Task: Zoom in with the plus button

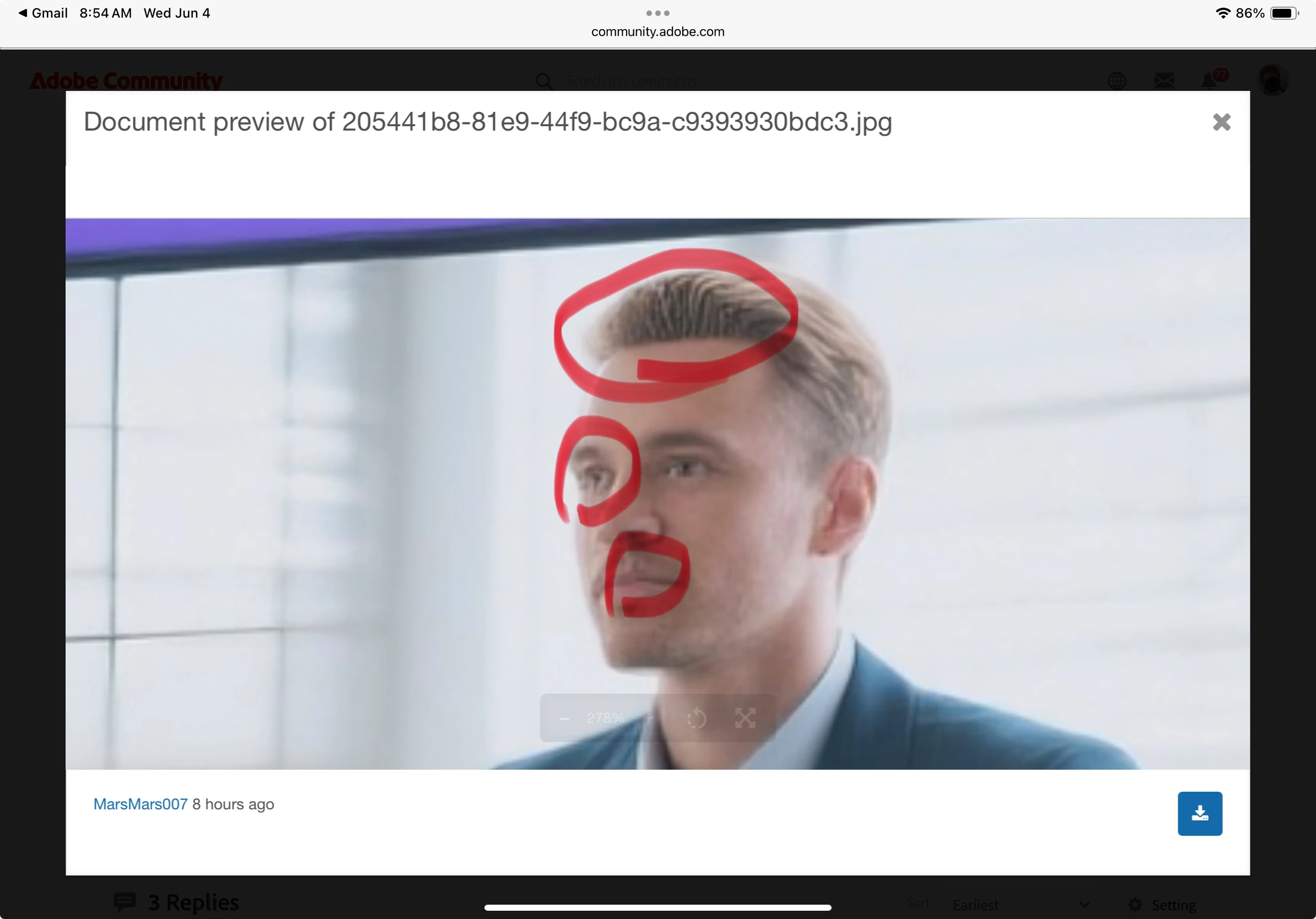Action: click(x=648, y=718)
